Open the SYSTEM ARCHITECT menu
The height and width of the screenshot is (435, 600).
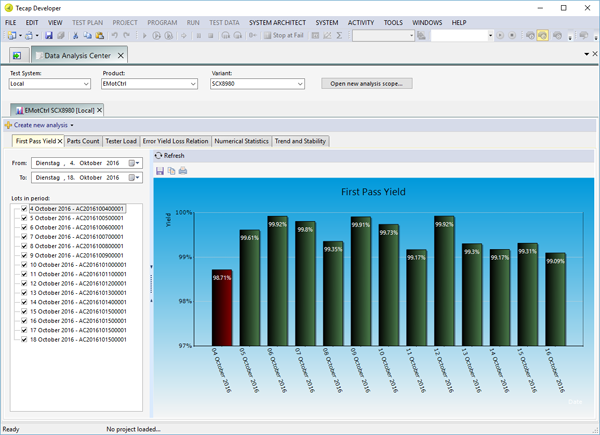tap(278, 21)
